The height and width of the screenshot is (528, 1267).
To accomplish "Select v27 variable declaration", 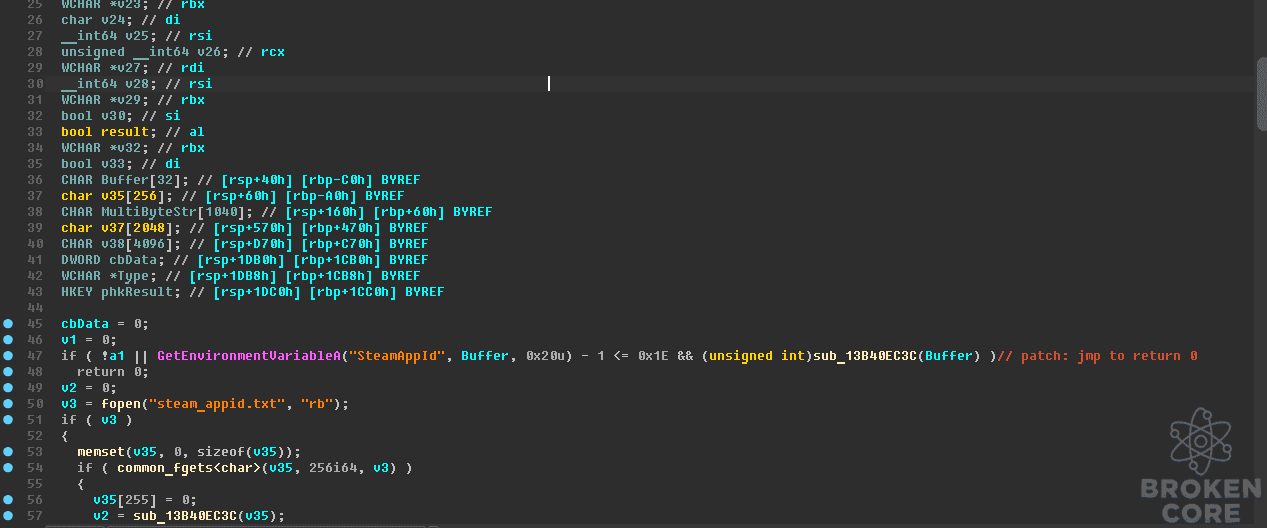I will (x=129, y=68).
